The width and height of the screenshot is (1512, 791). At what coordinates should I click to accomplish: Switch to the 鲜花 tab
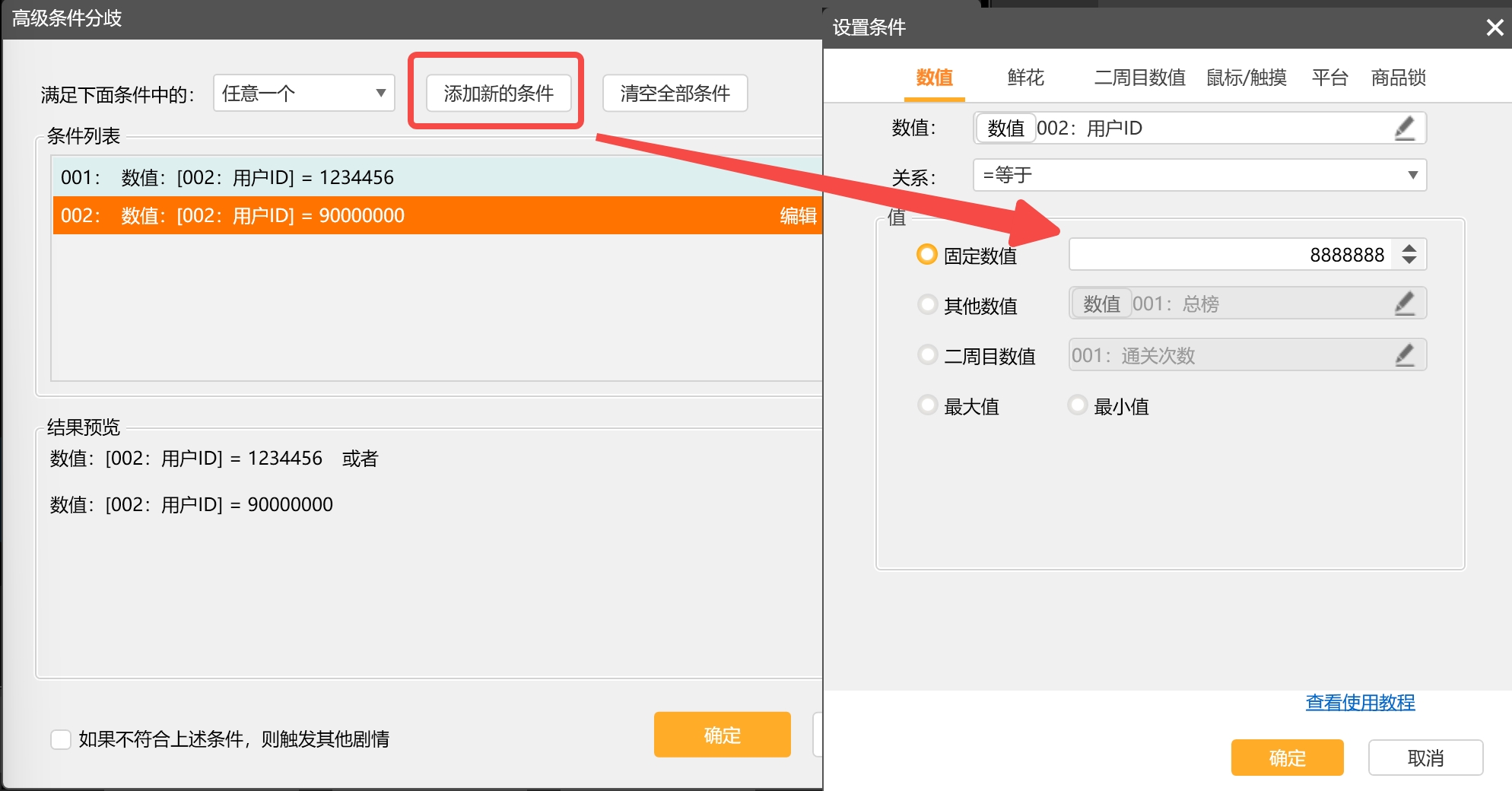[x=1025, y=78]
